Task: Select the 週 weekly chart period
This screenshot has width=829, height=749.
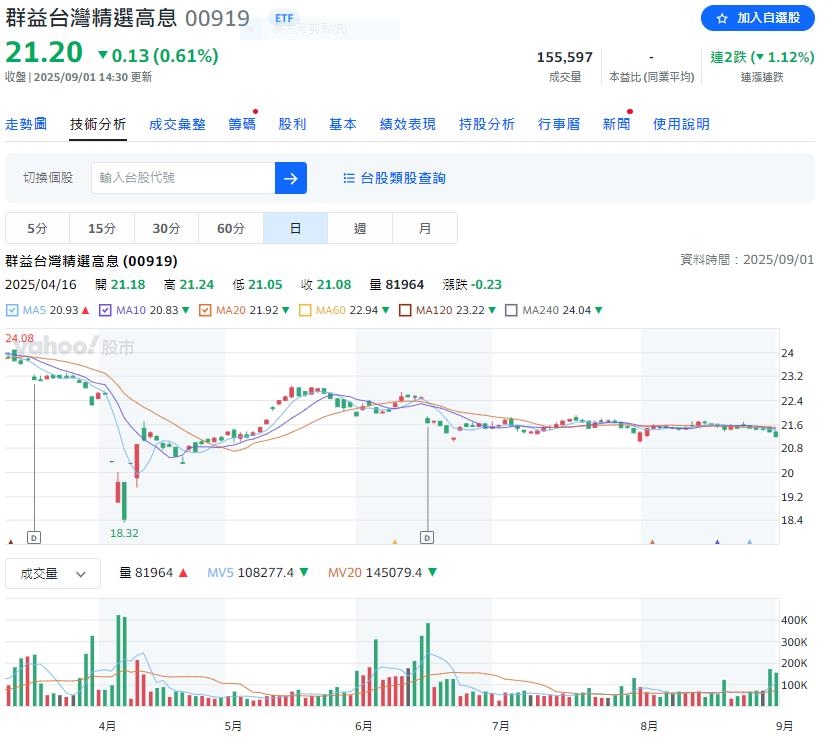Action: [x=360, y=228]
